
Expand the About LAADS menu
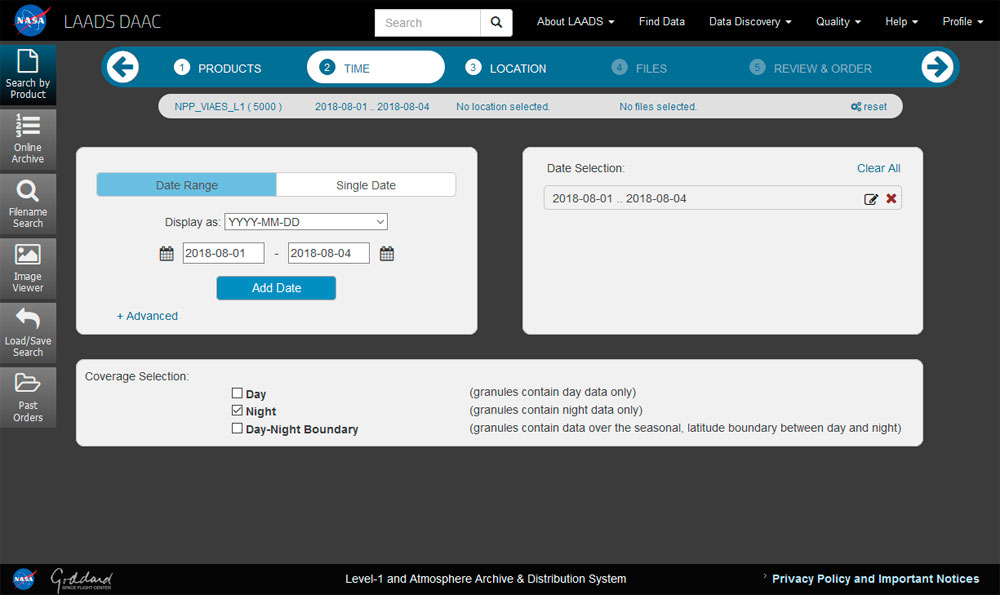point(575,22)
